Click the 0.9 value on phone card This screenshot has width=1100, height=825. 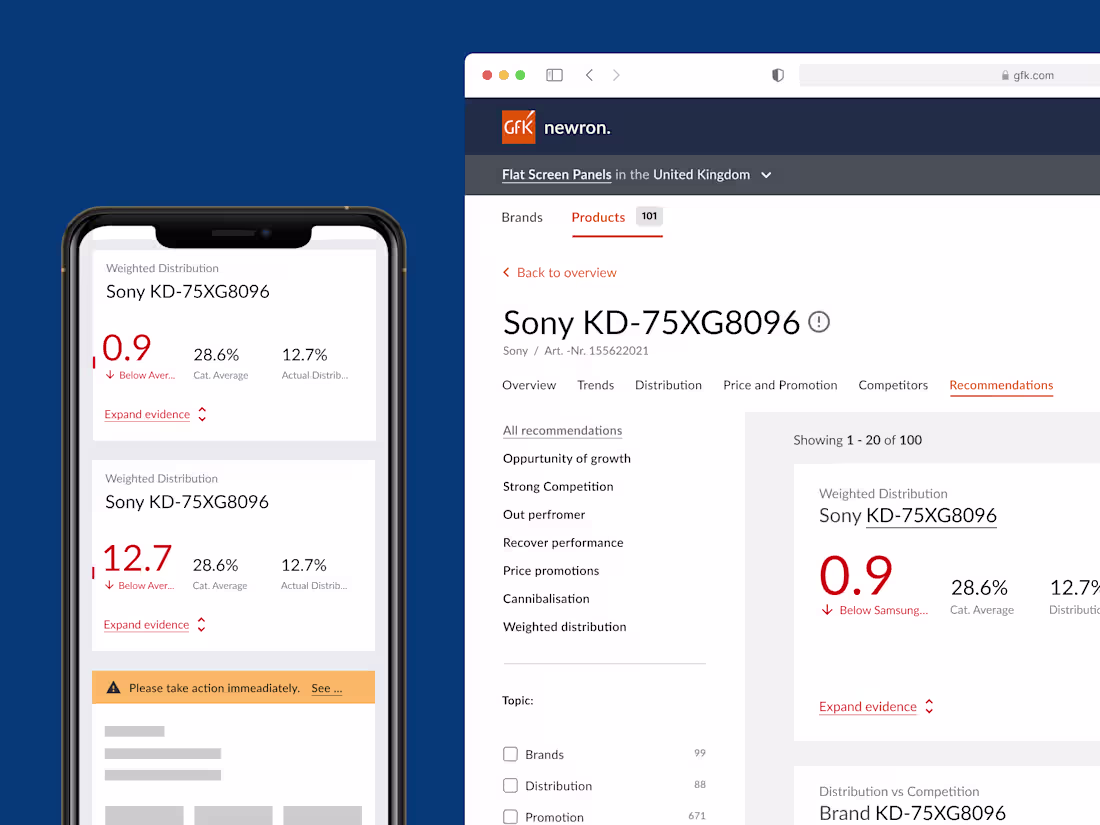[126, 347]
